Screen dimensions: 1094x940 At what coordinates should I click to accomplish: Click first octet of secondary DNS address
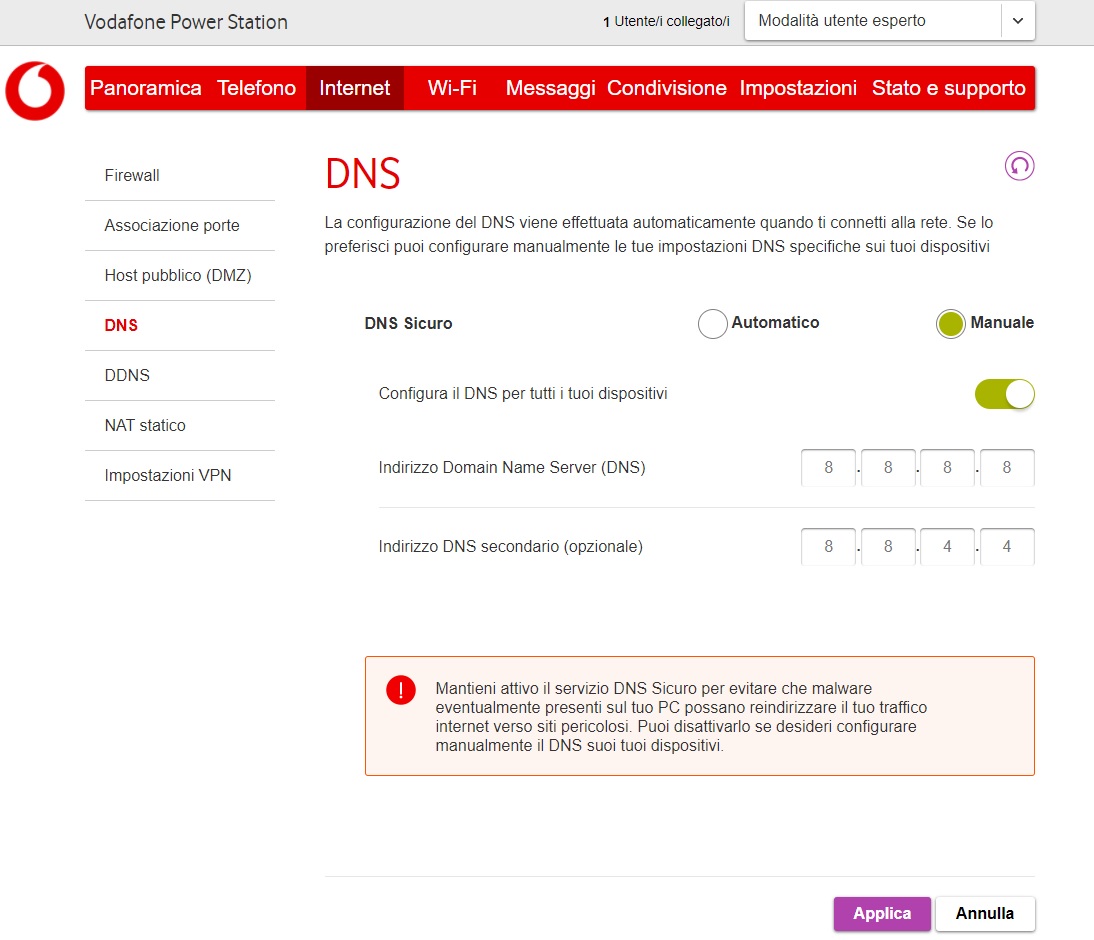point(828,546)
